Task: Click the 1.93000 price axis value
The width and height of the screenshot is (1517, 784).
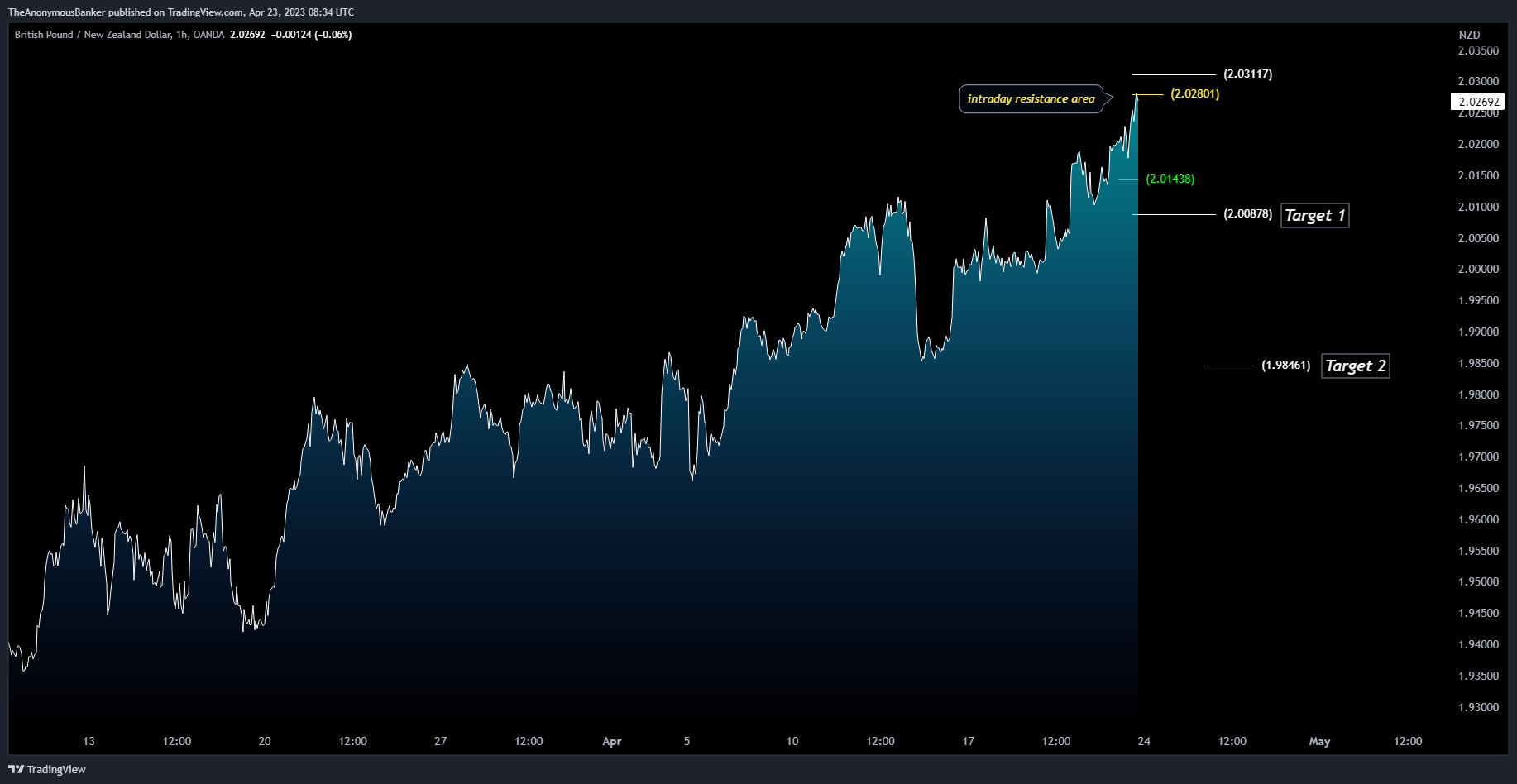Action: [x=1478, y=707]
